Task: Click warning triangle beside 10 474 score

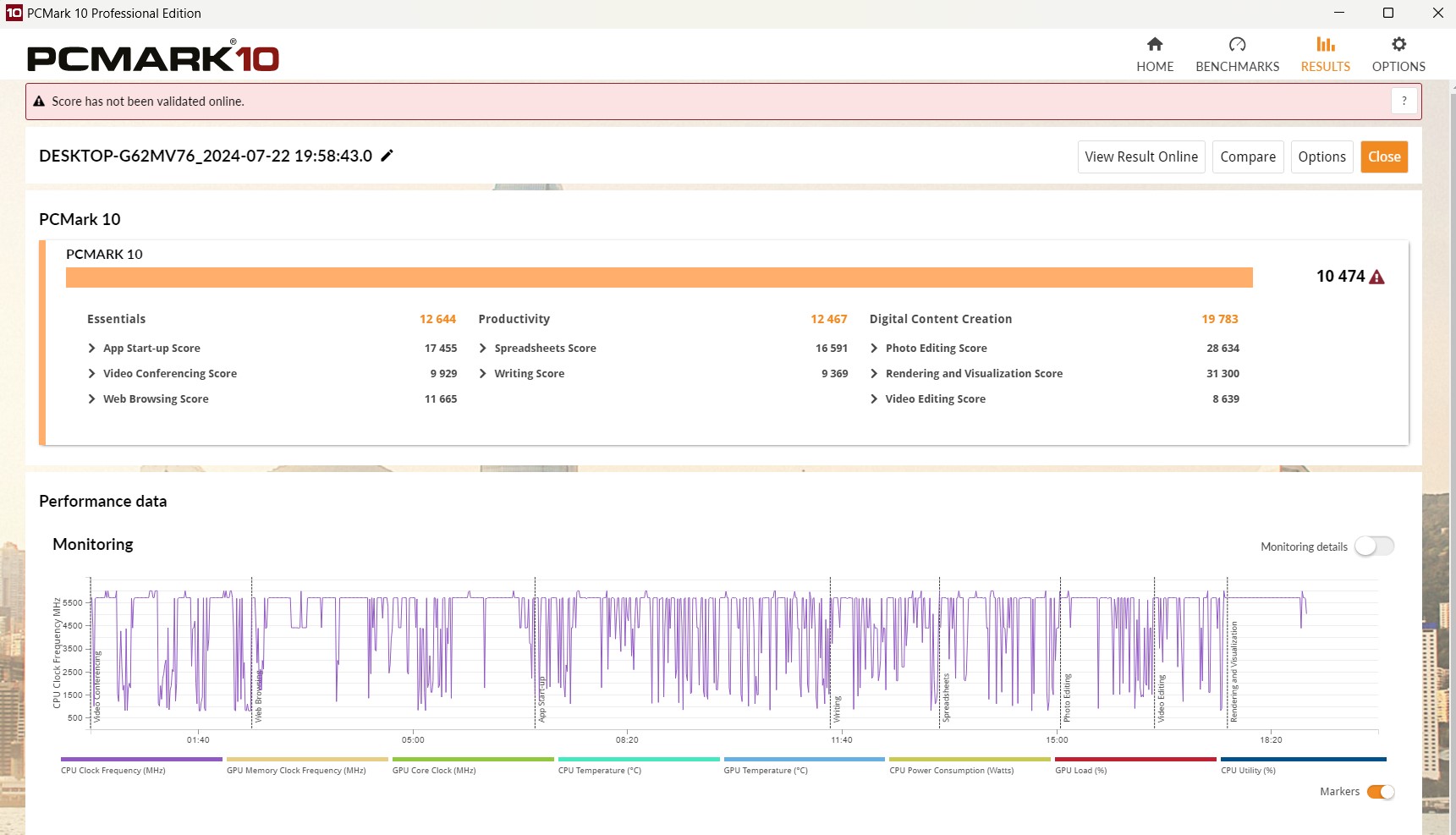Action: pos(1376,277)
